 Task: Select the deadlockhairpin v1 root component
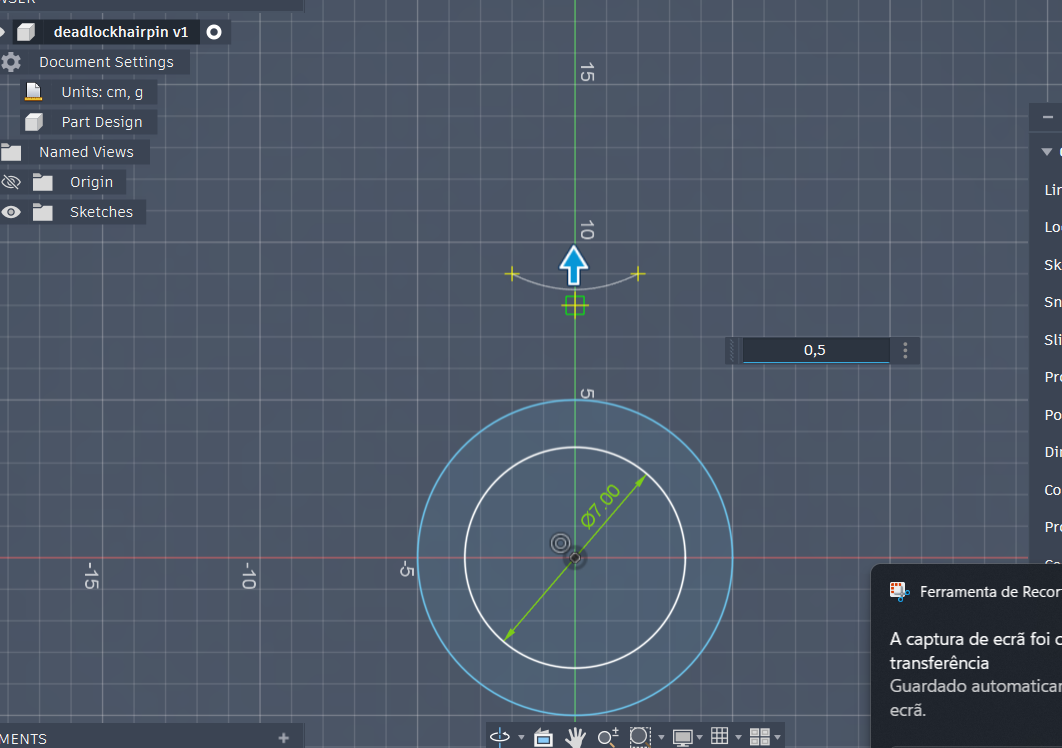pos(121,32)
